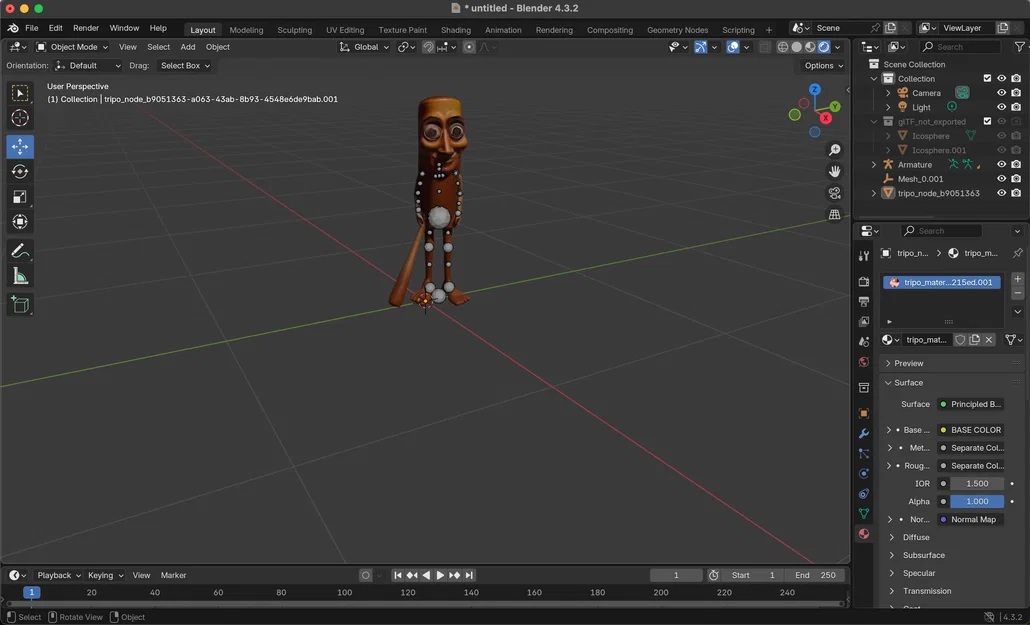
Task: Jump to end frame with the playback button
Action: point(466,575)
